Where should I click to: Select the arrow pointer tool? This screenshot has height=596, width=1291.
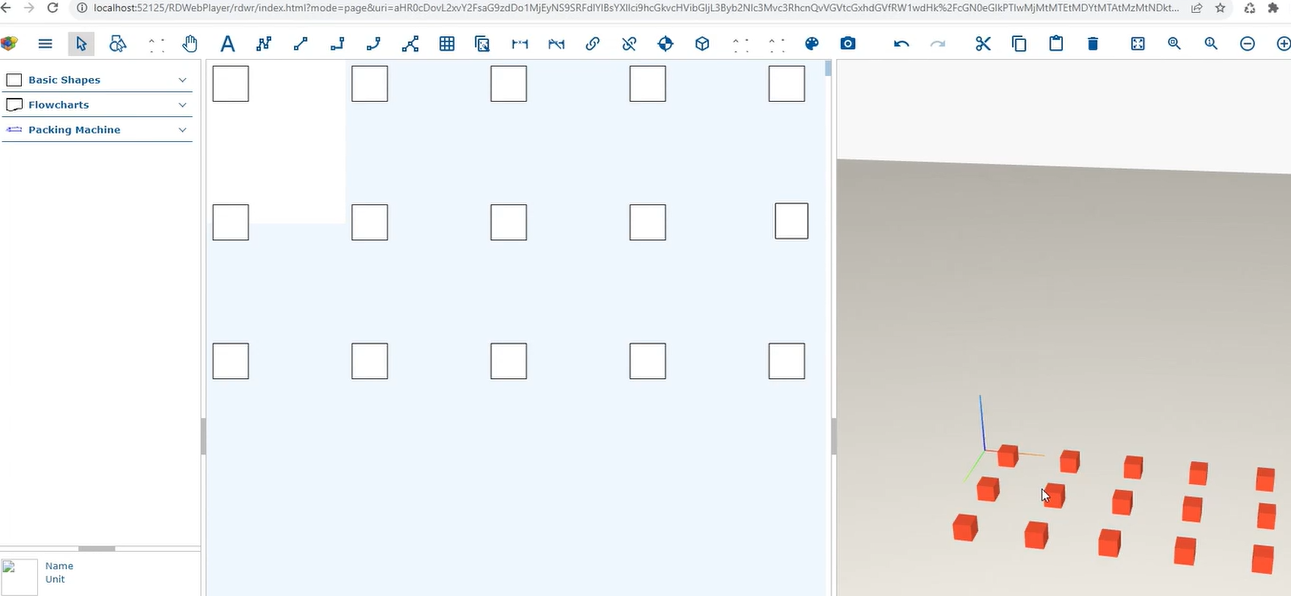click(x=82, y=44)
